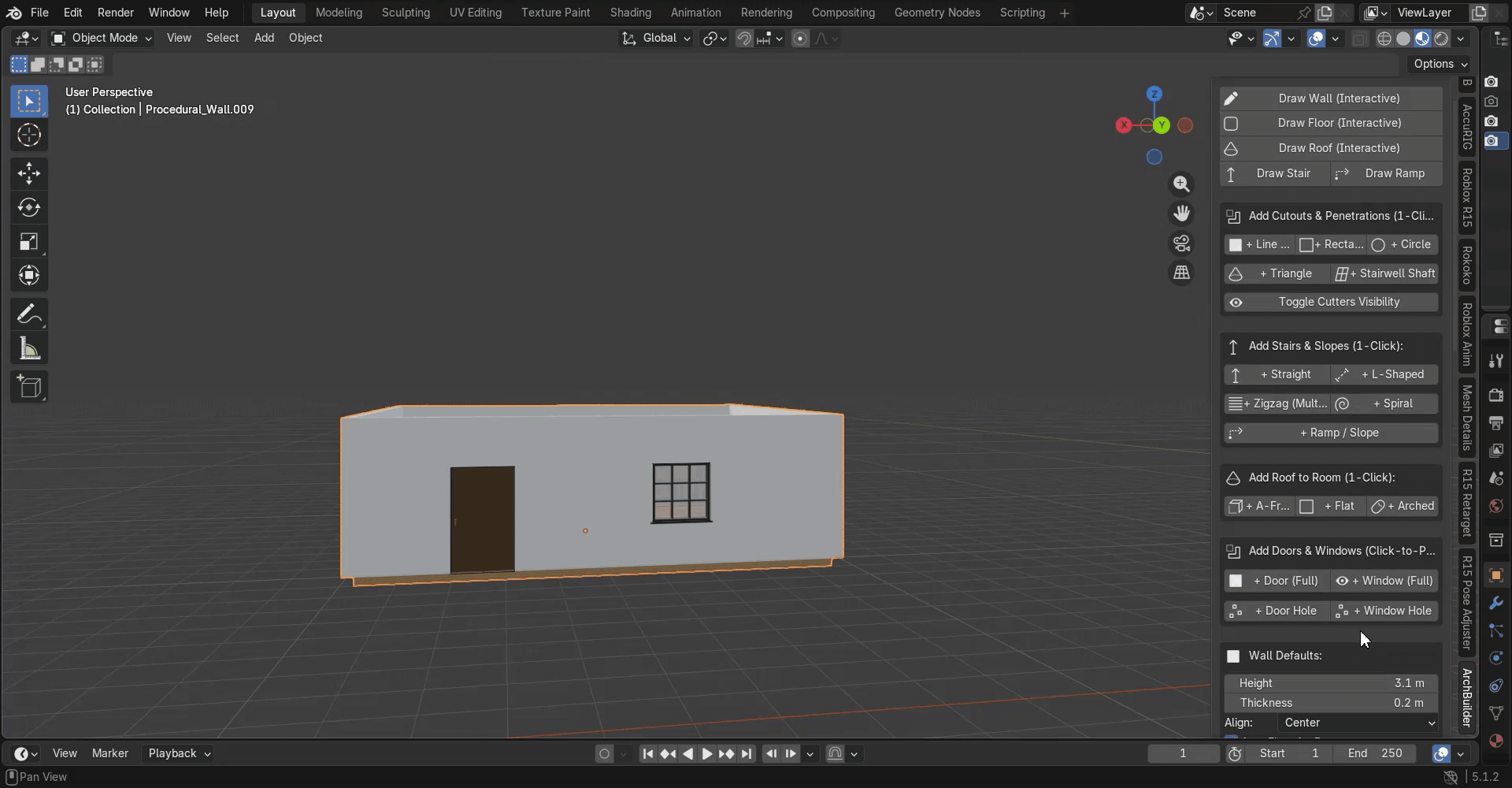Toggle Snap magnet in header
The width and height of the screenshot is (1512, 788).
(x=743, y=39)
